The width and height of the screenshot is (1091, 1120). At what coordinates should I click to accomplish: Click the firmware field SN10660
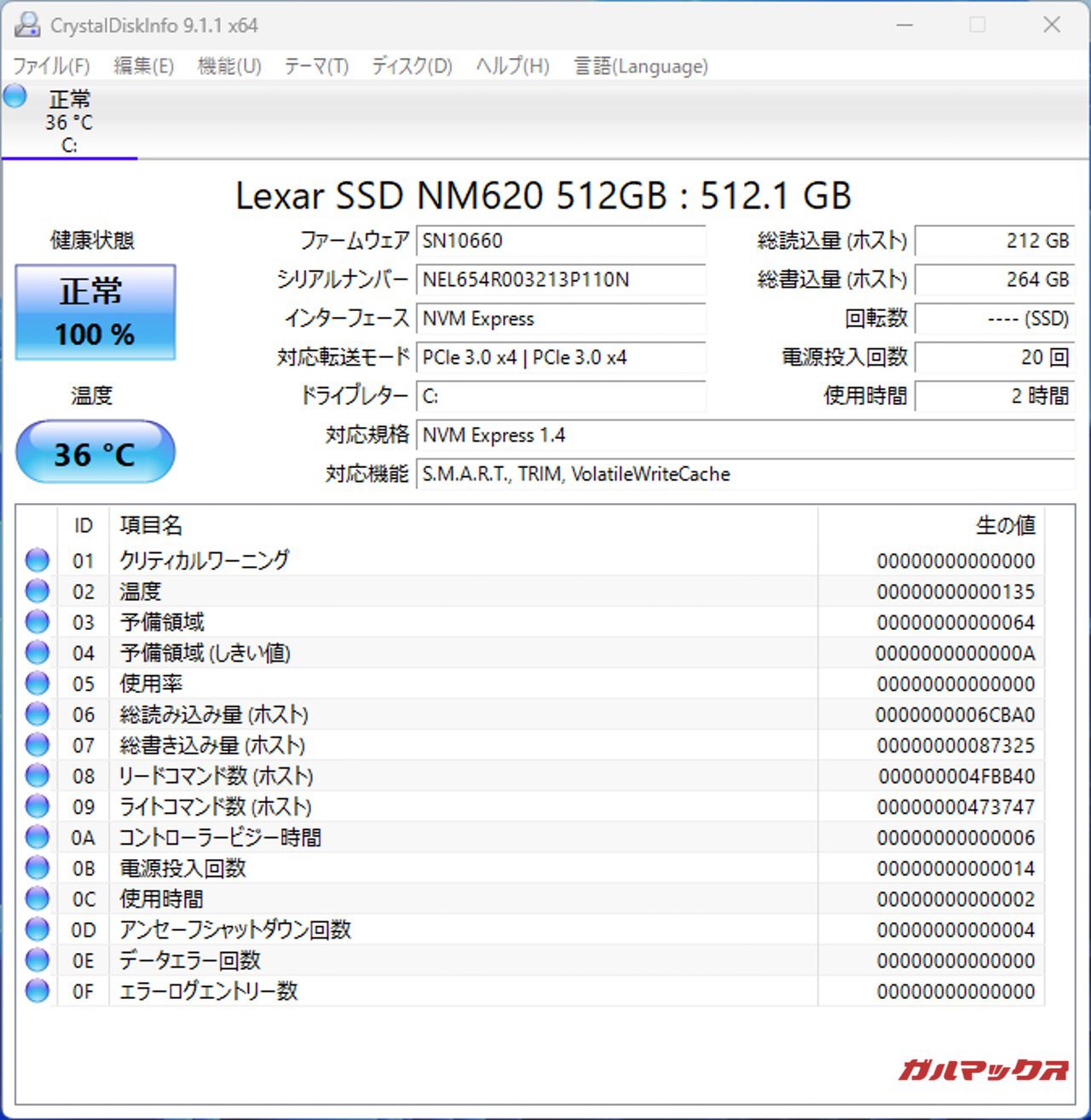[560, 240]
